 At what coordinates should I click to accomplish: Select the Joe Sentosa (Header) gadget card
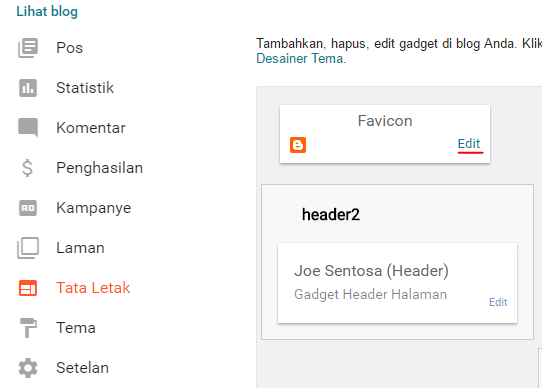pyautogui.click(x=398, y=283)
